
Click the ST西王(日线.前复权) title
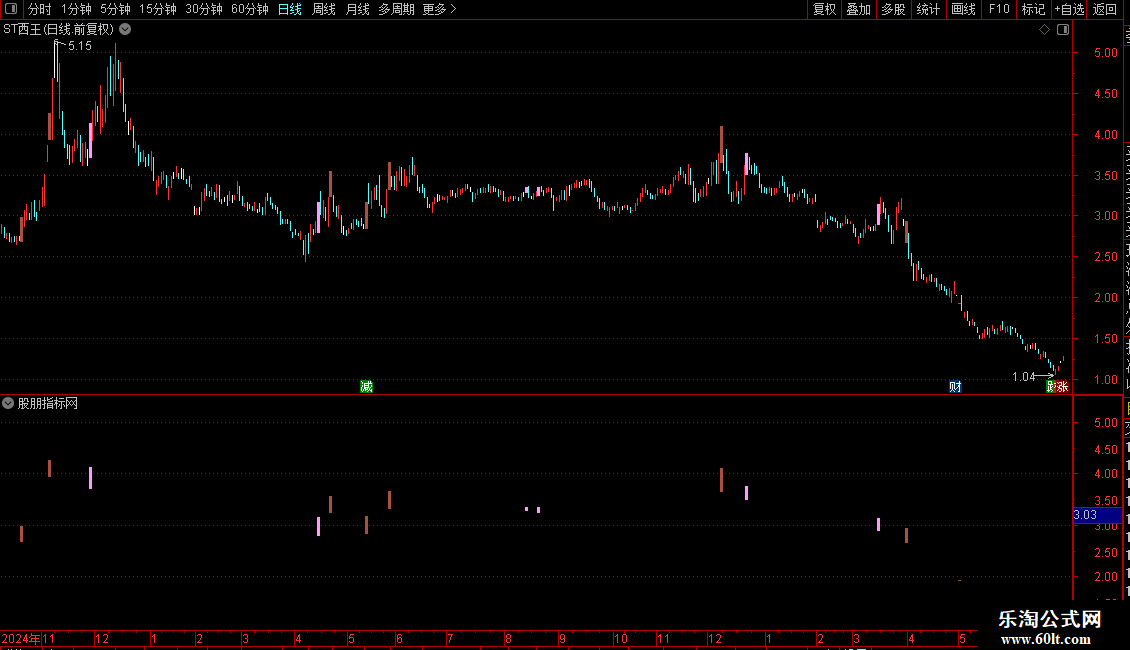tap(58, 30)
